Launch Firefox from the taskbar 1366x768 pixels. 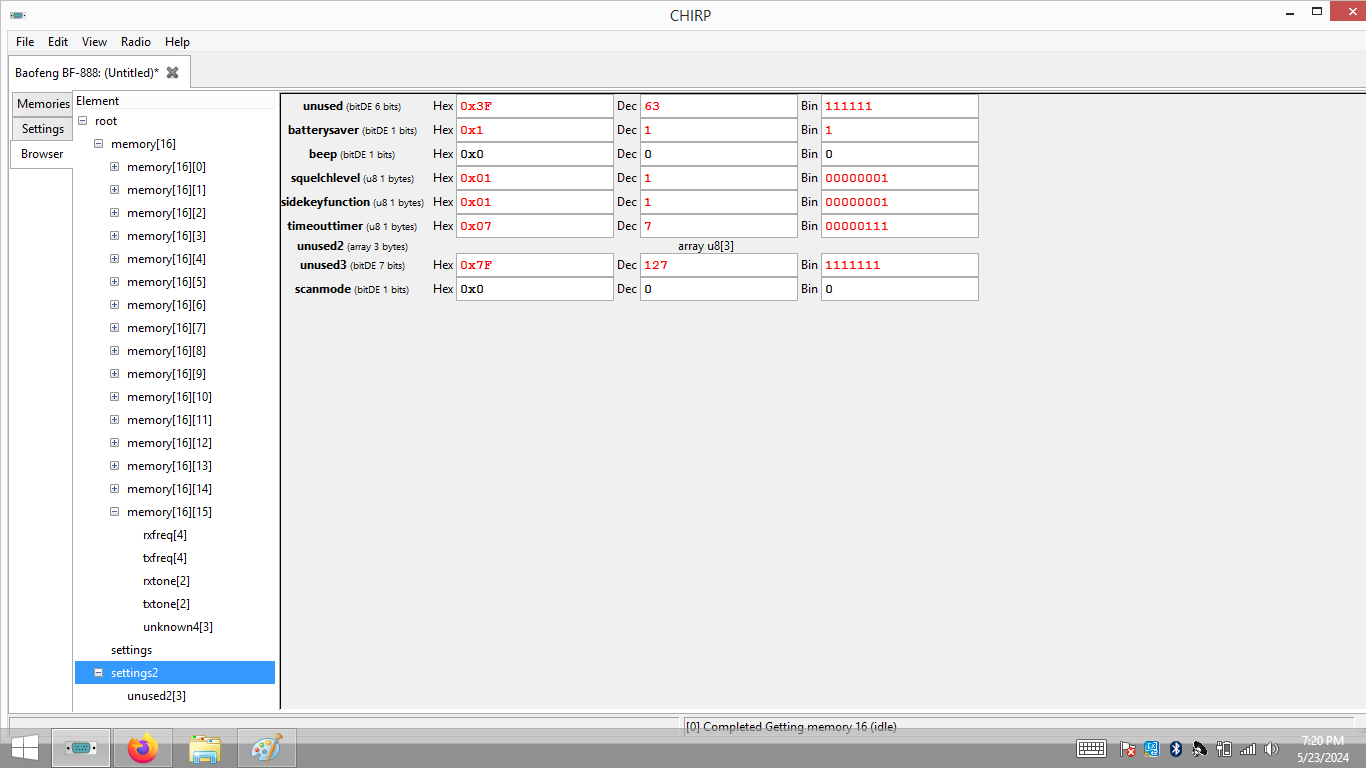[x=143, y=748]
